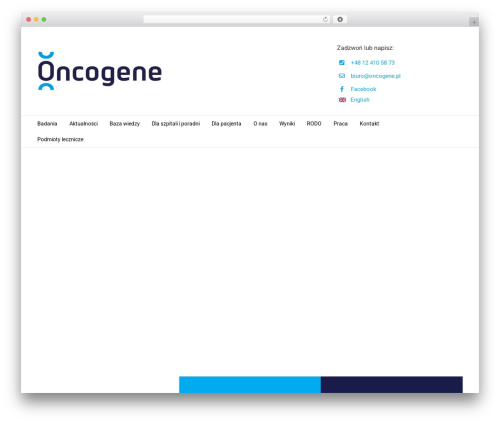
Task: Open Podmioty lecznicze menu item
Action: (x=60, y=139)
